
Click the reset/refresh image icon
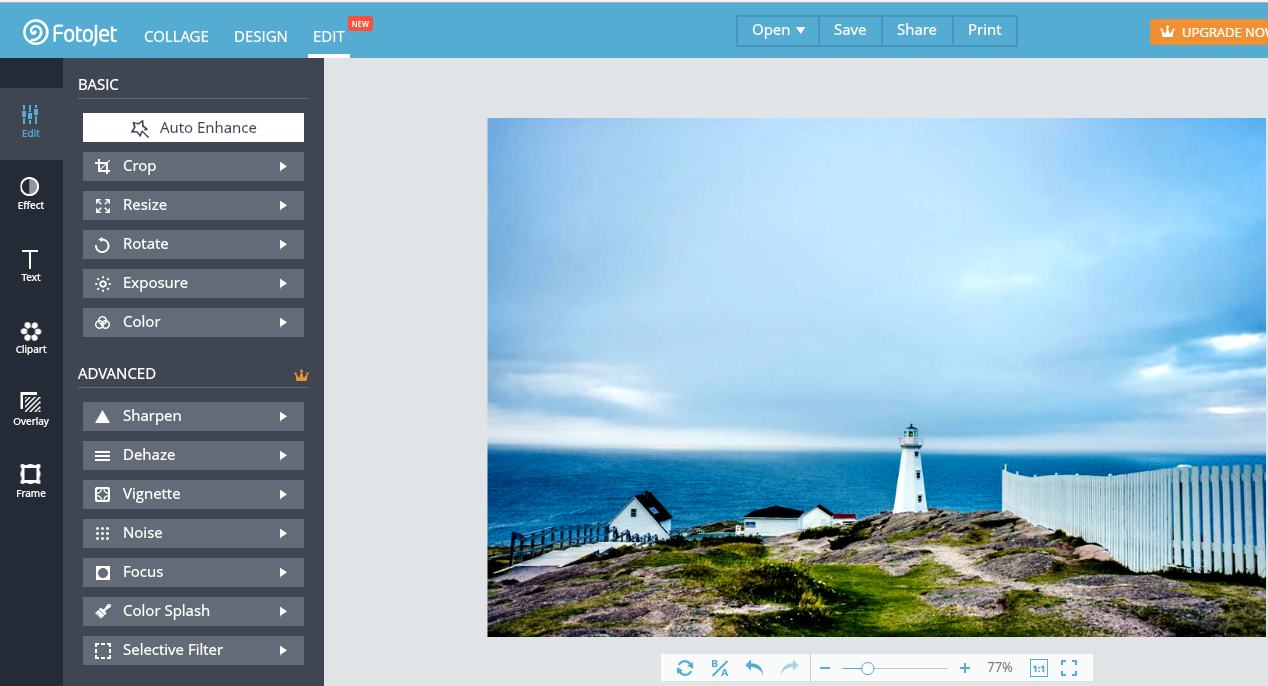tap(685, 668)
